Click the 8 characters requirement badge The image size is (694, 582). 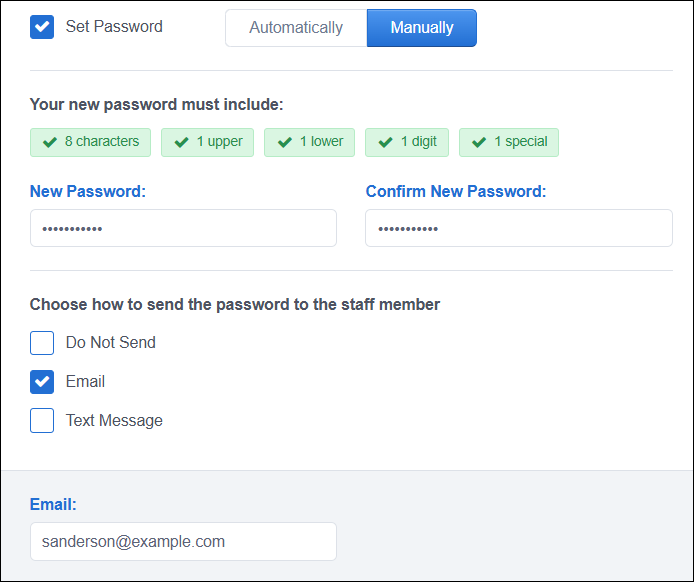(90, 143)
